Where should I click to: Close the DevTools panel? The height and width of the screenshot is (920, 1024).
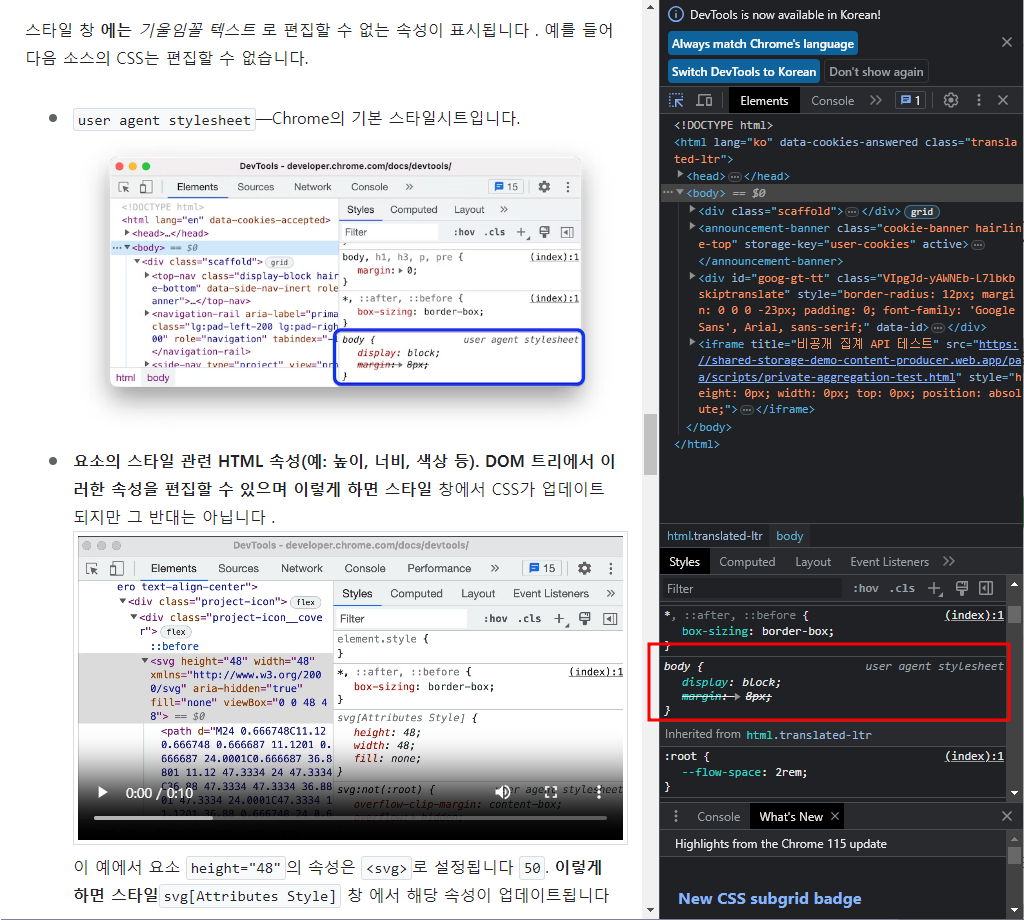(1003, 101)
